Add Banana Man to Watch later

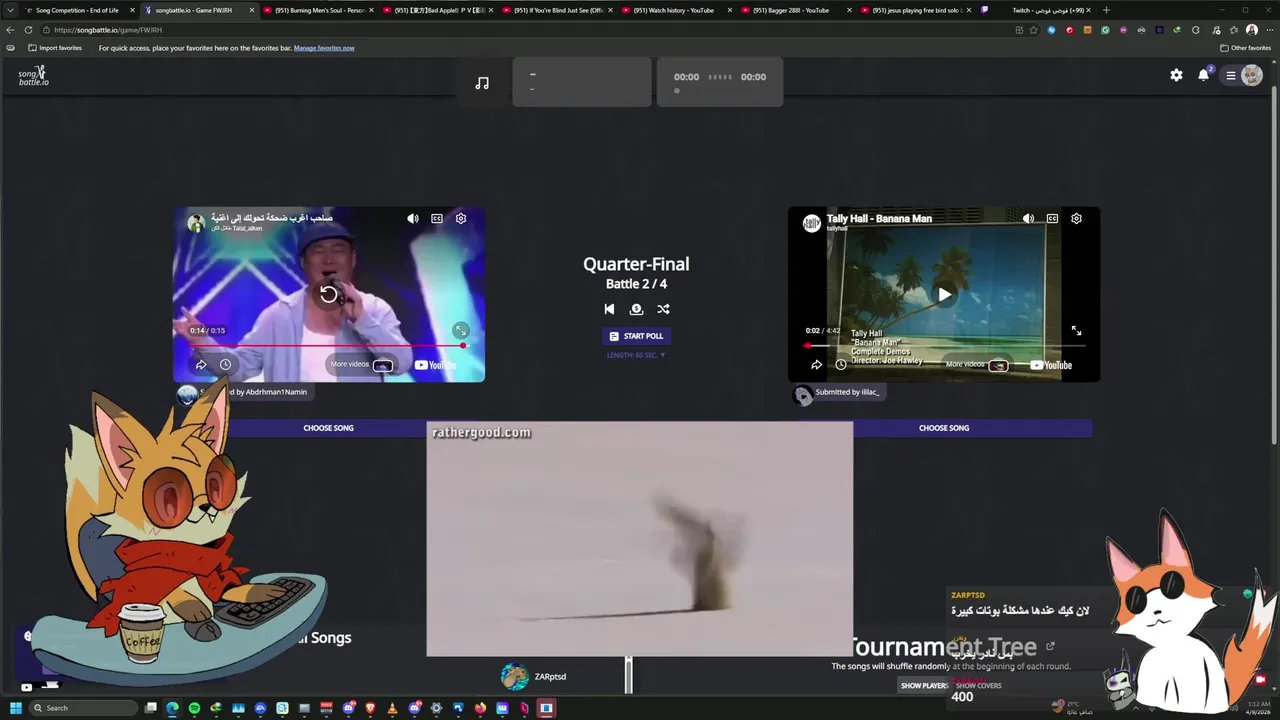point(840,365)
